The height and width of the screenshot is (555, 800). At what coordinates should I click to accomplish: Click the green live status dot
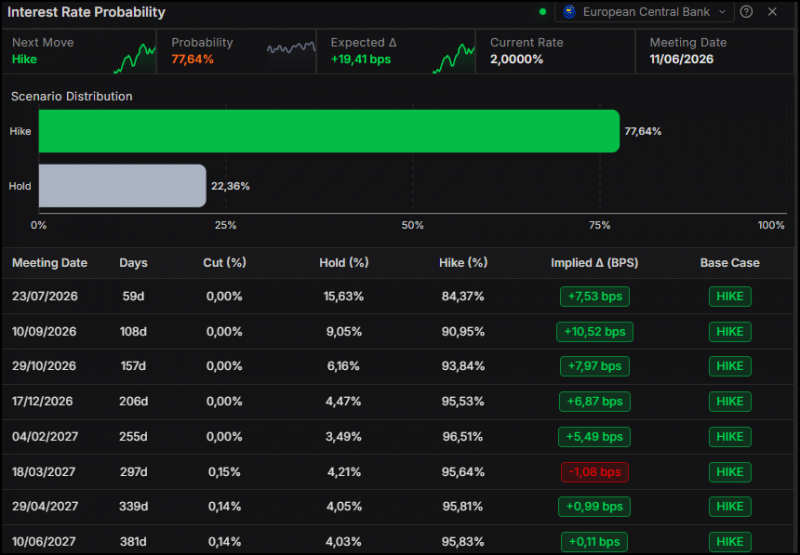tap(542, 12)
